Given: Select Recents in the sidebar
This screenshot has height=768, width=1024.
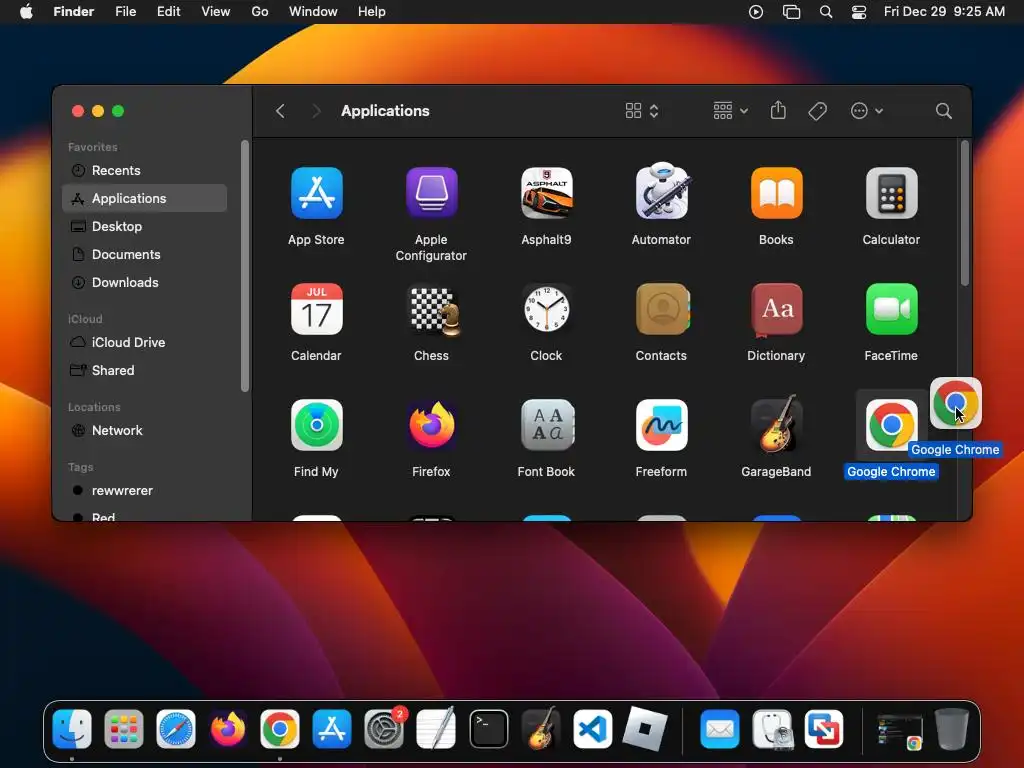Looking at the screenshot, I should click(144, 170).
